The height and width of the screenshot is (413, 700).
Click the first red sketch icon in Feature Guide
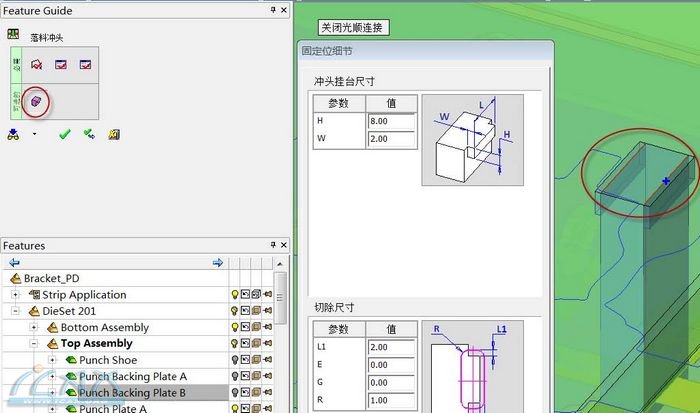click(37, 65)
